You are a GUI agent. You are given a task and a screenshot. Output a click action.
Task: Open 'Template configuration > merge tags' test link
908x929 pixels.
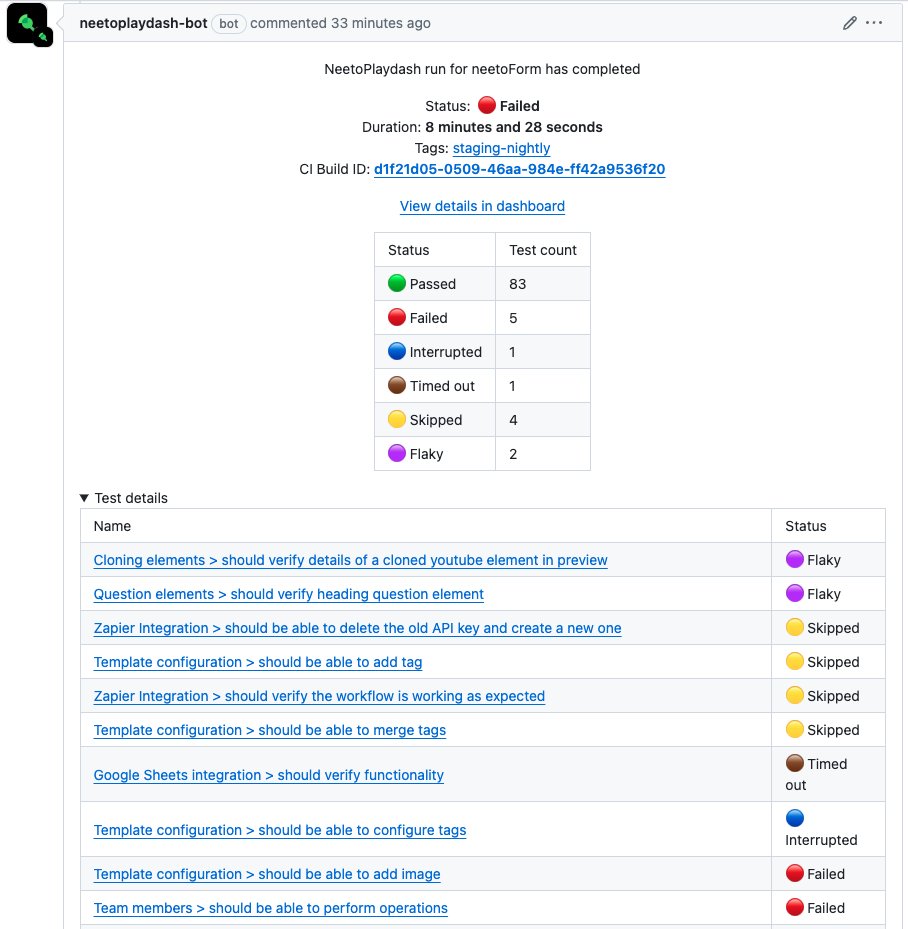(x=269, y=730)
